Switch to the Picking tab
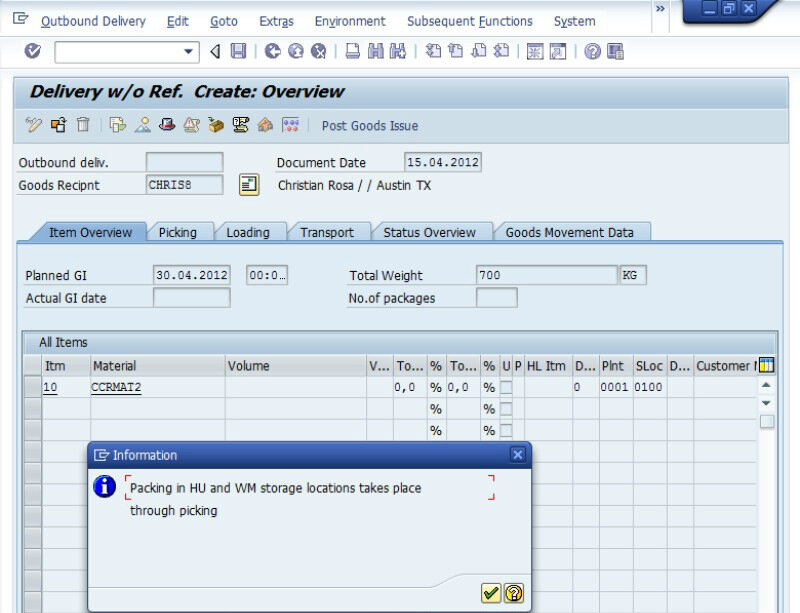 tap(178, 232)
